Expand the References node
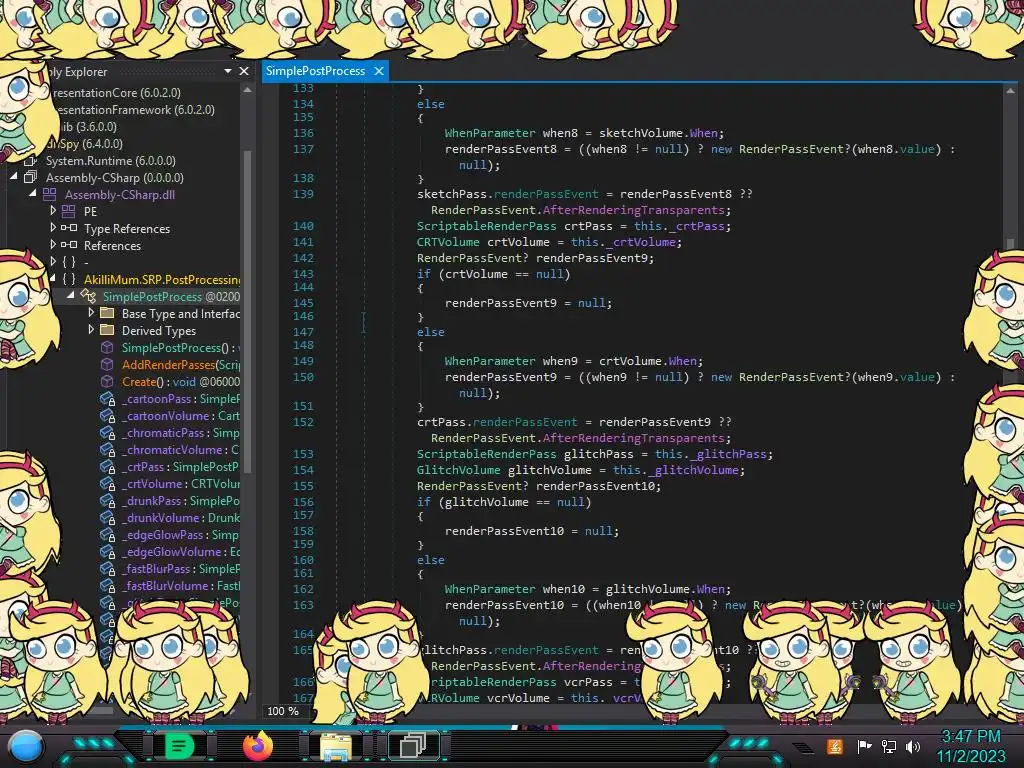Viewport: 1024px width, 768px height. point(53,245)
